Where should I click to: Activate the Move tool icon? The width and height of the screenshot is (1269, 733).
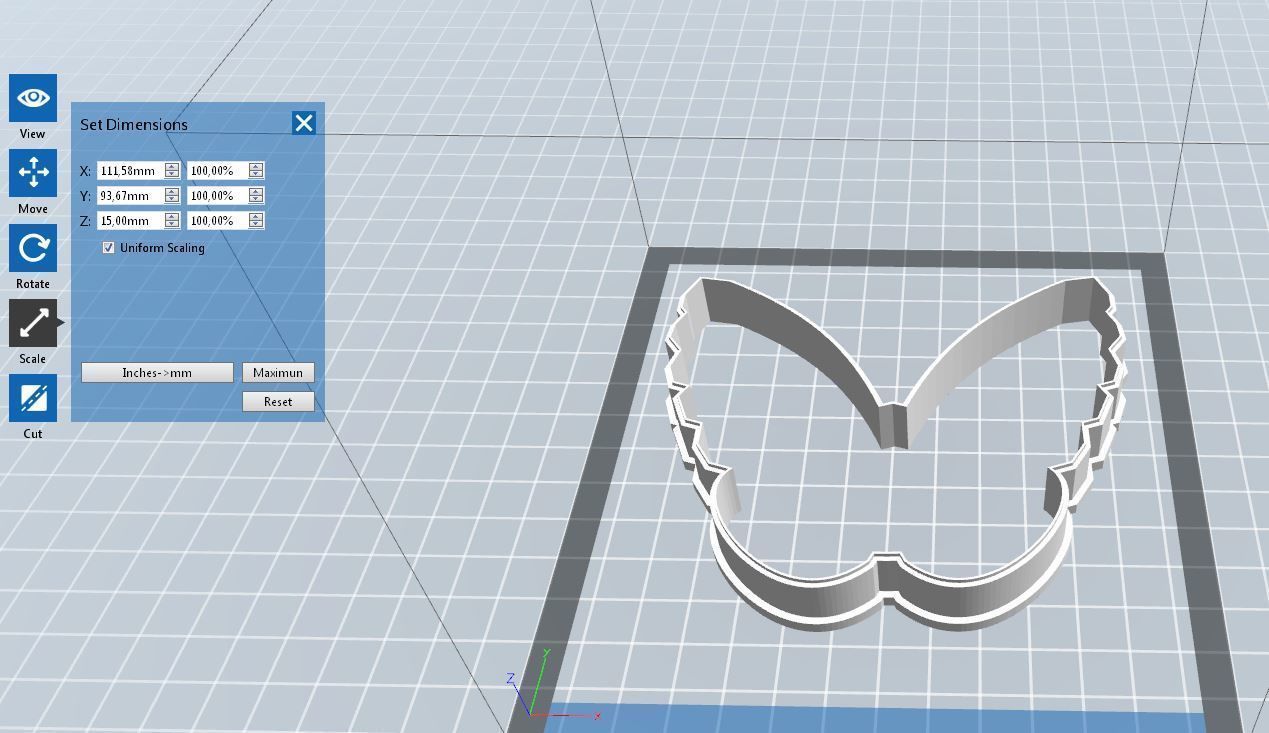tap(33, 173)
